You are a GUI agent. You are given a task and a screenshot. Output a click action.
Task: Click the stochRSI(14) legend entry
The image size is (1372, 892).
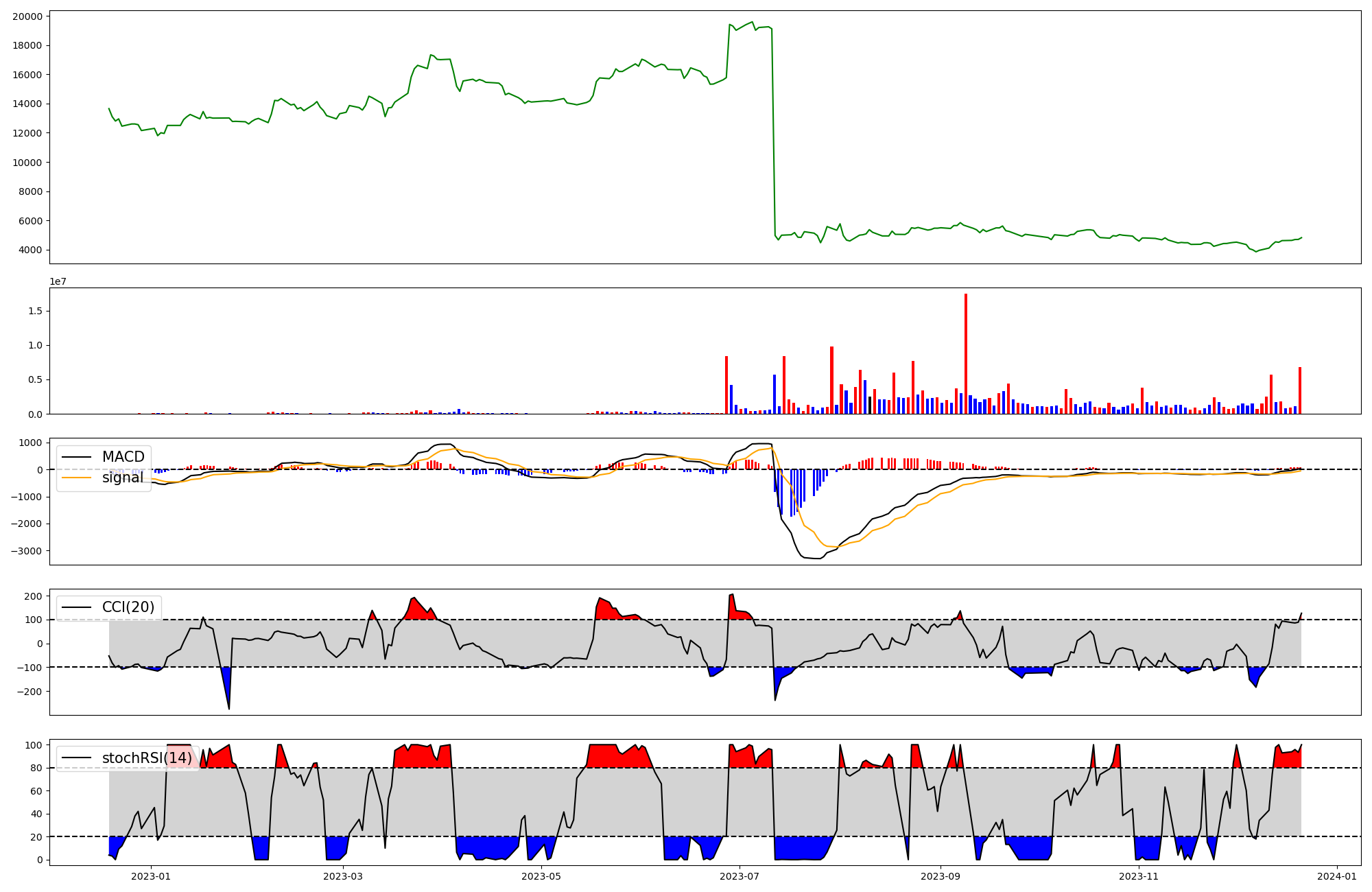click(147, 758)
